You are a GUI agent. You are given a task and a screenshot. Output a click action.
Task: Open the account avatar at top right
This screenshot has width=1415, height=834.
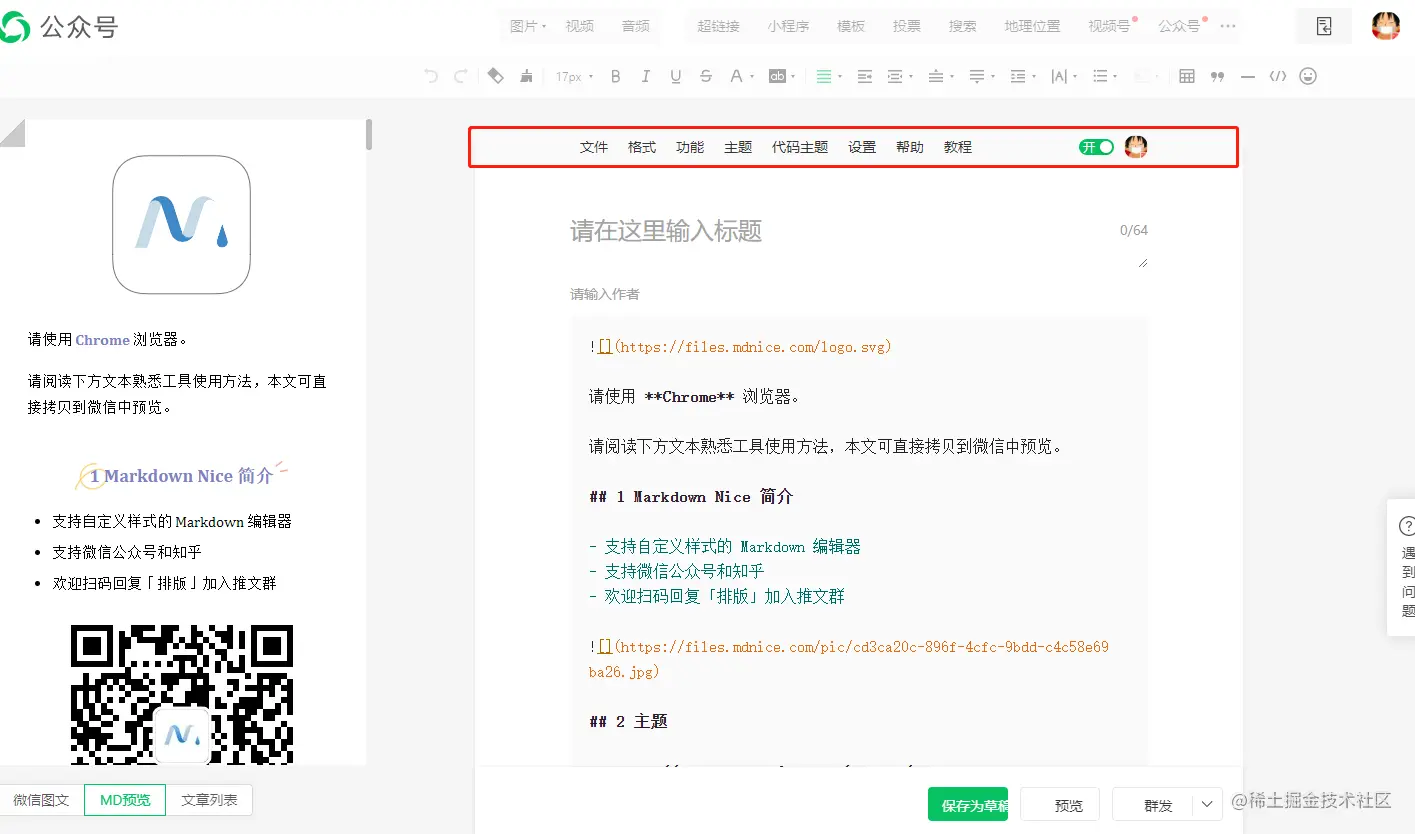[1385, 26]
